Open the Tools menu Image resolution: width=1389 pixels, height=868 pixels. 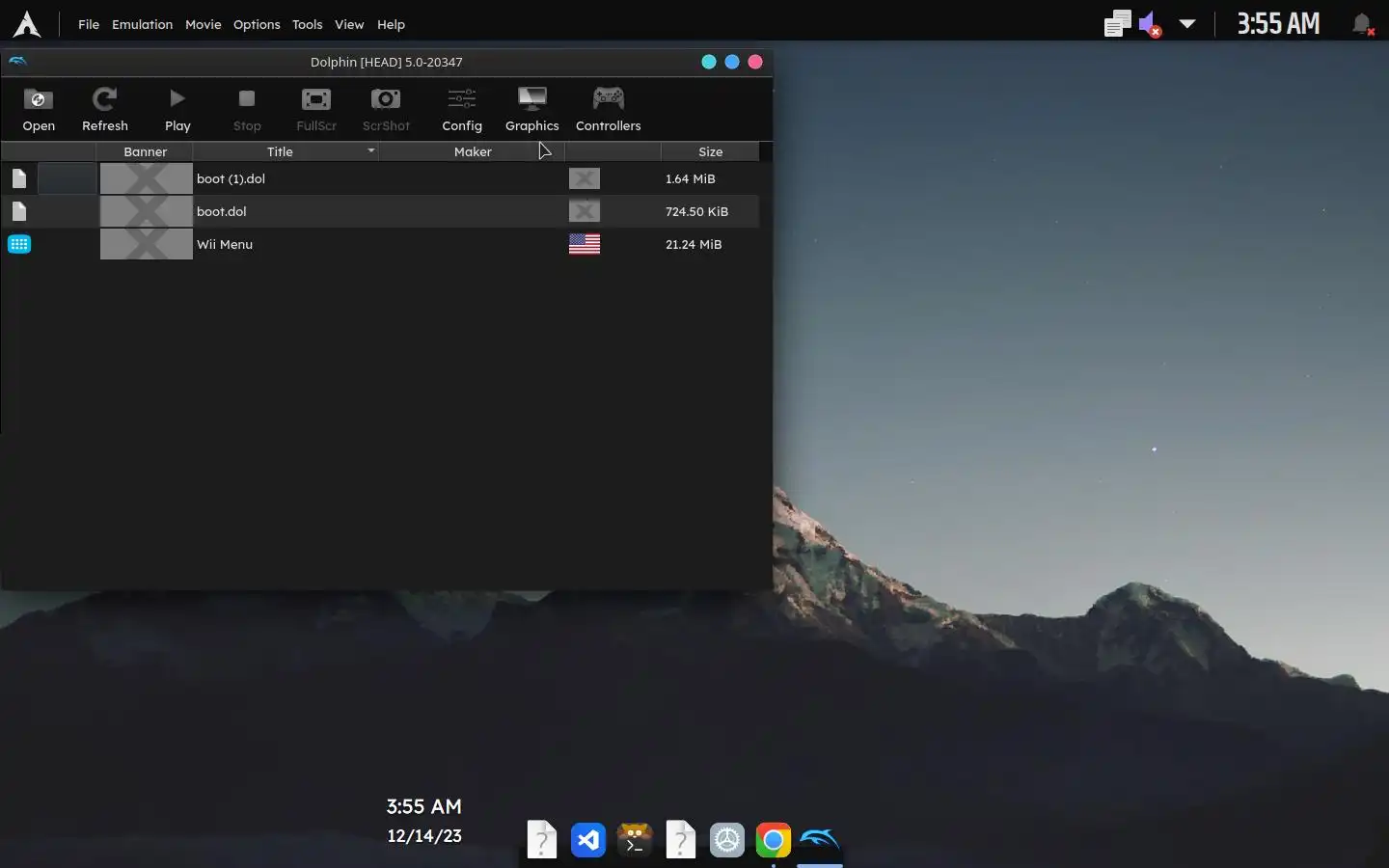pos(308,24)
